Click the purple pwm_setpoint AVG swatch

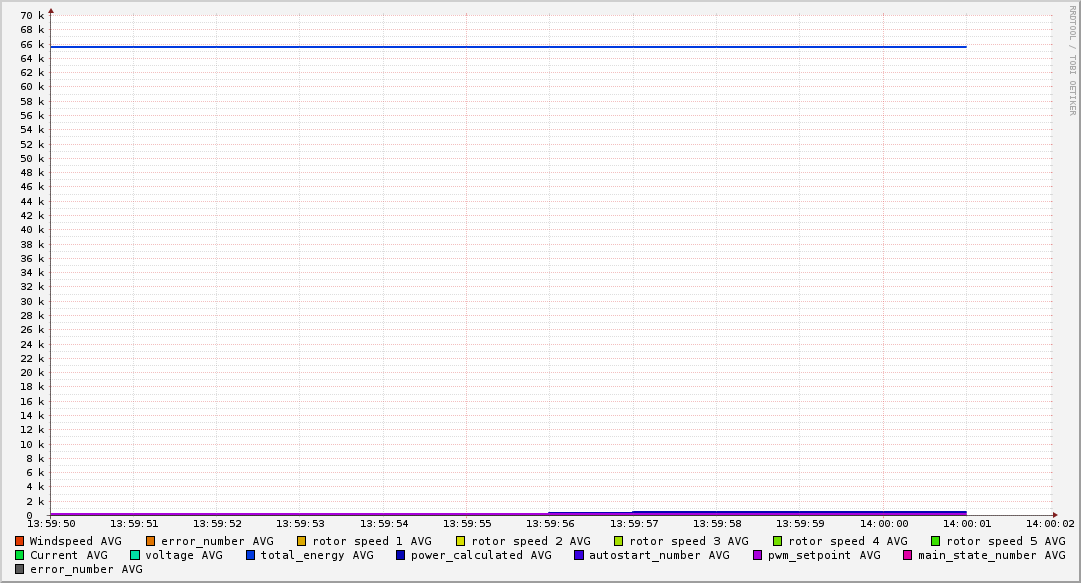757,555
